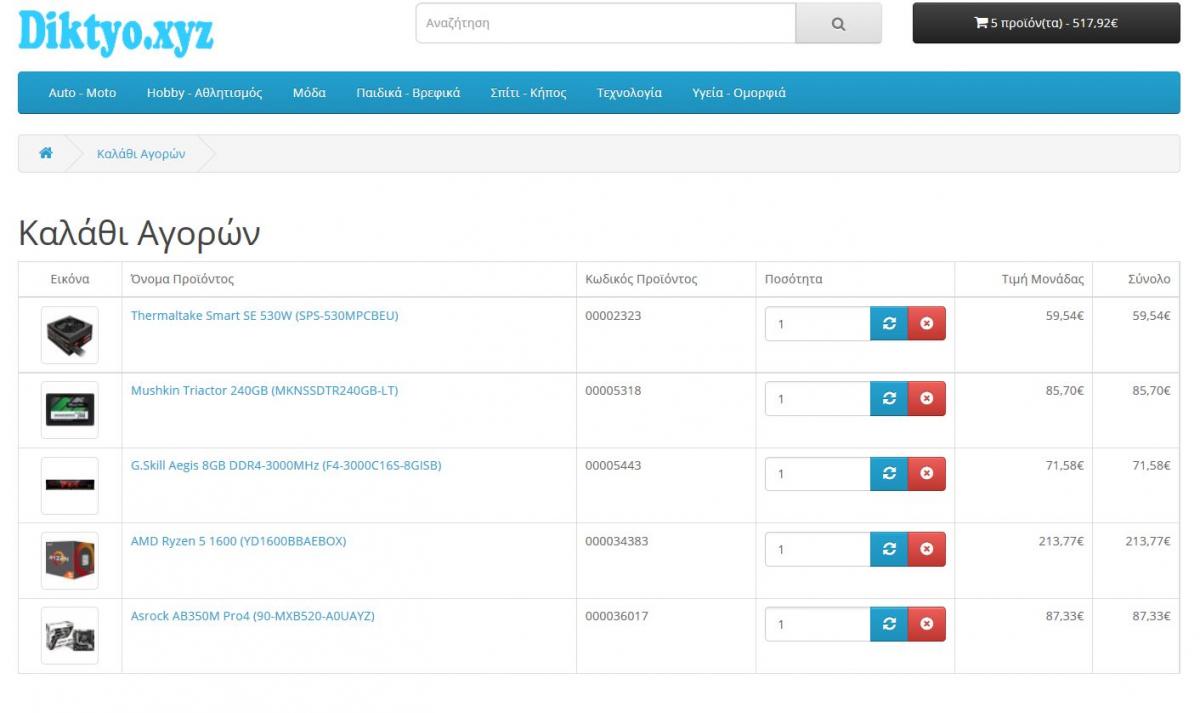This screenshot has width=1200, height=713.
Task: Click the Thermaltake power supply thumbnail
Action: point(70,335)
